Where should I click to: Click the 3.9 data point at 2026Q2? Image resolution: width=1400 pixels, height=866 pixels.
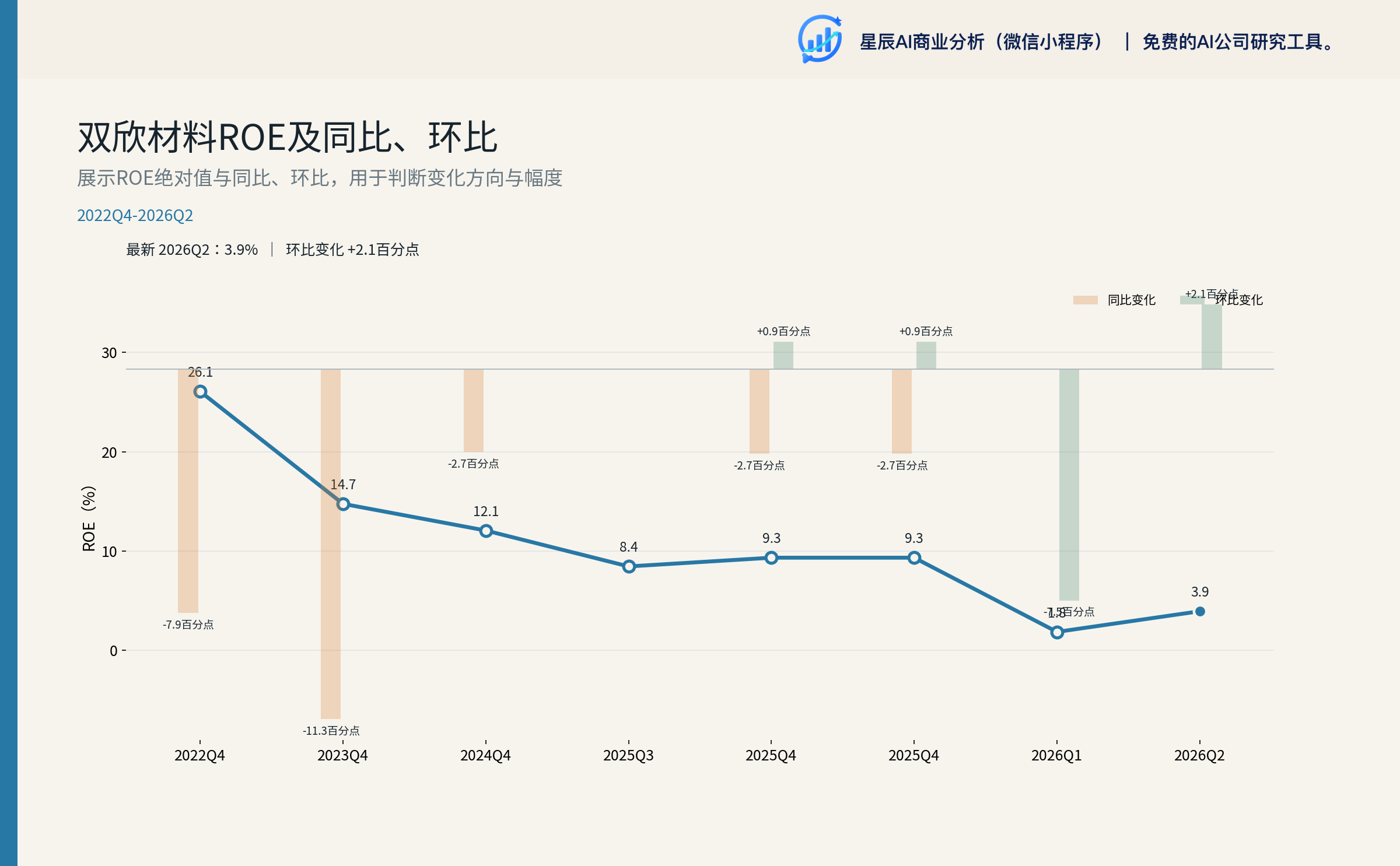click(x=1200, y=611)
